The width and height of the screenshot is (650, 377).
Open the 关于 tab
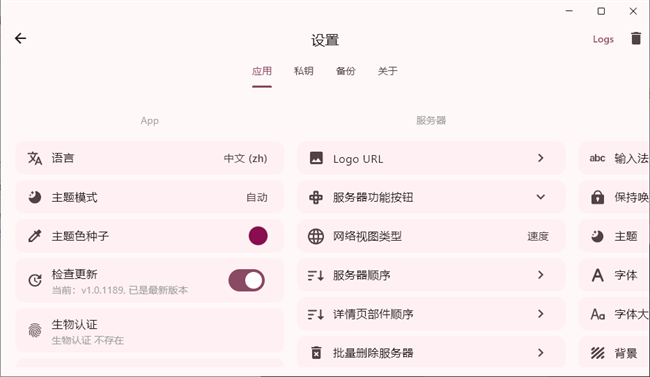pyautogui.click(x=388, y=71)
